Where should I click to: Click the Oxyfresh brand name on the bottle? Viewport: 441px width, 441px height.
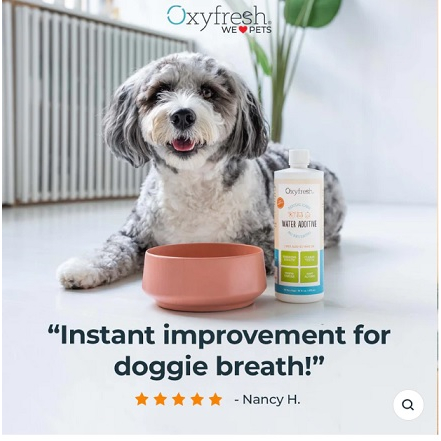point(299,191)
